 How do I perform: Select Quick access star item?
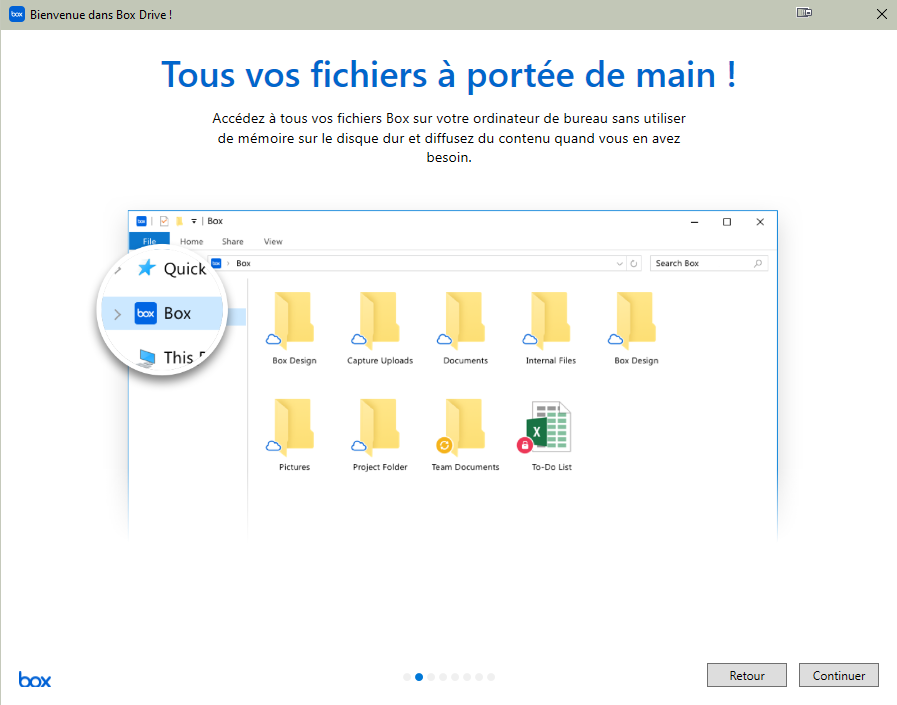click(172, 268)
